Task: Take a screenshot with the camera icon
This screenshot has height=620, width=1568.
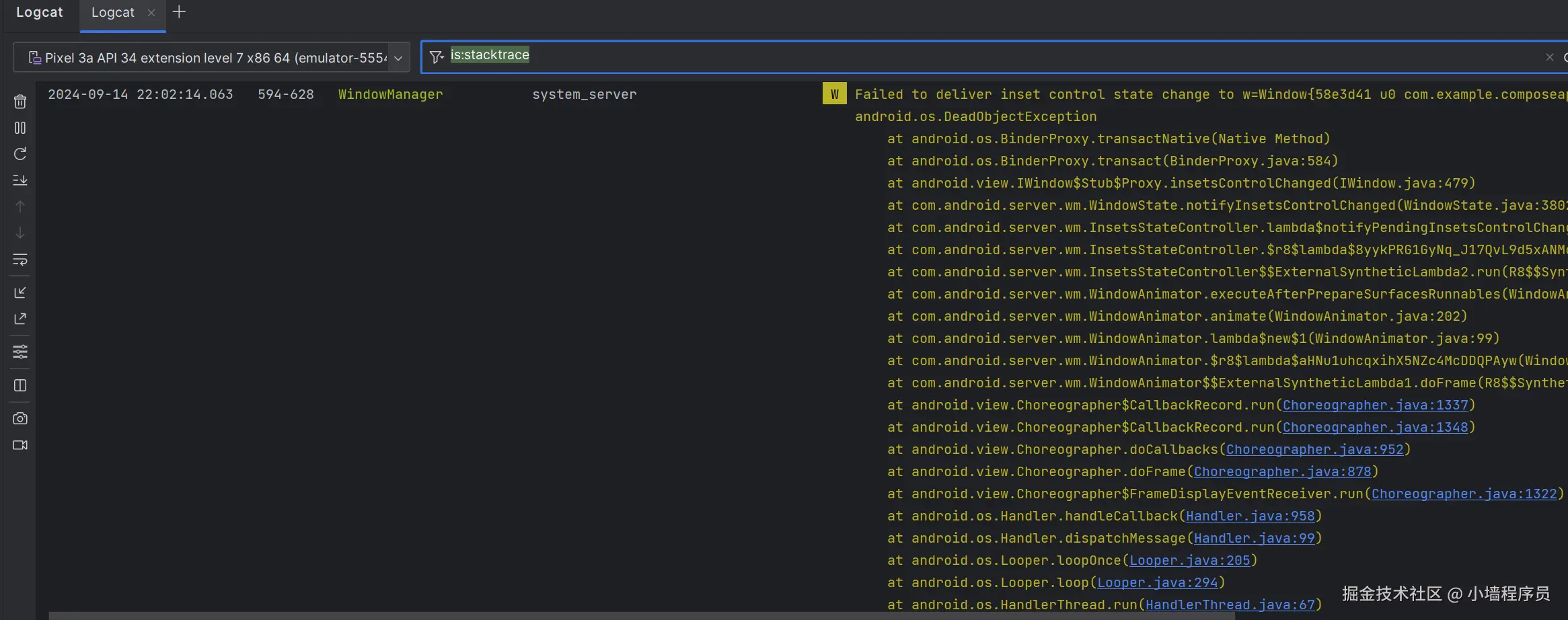Action: [20, 418]
